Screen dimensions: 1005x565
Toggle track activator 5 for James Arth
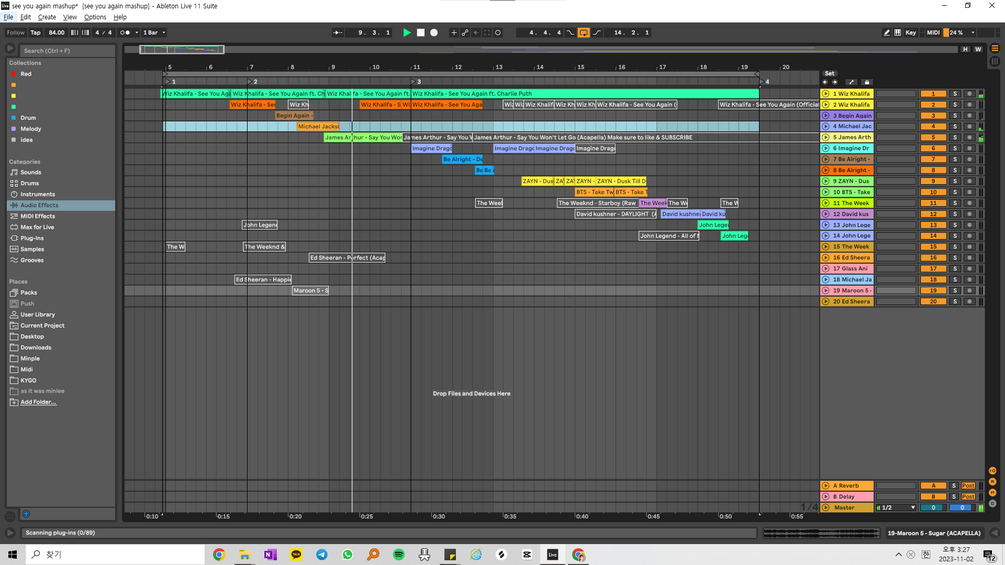933,137
